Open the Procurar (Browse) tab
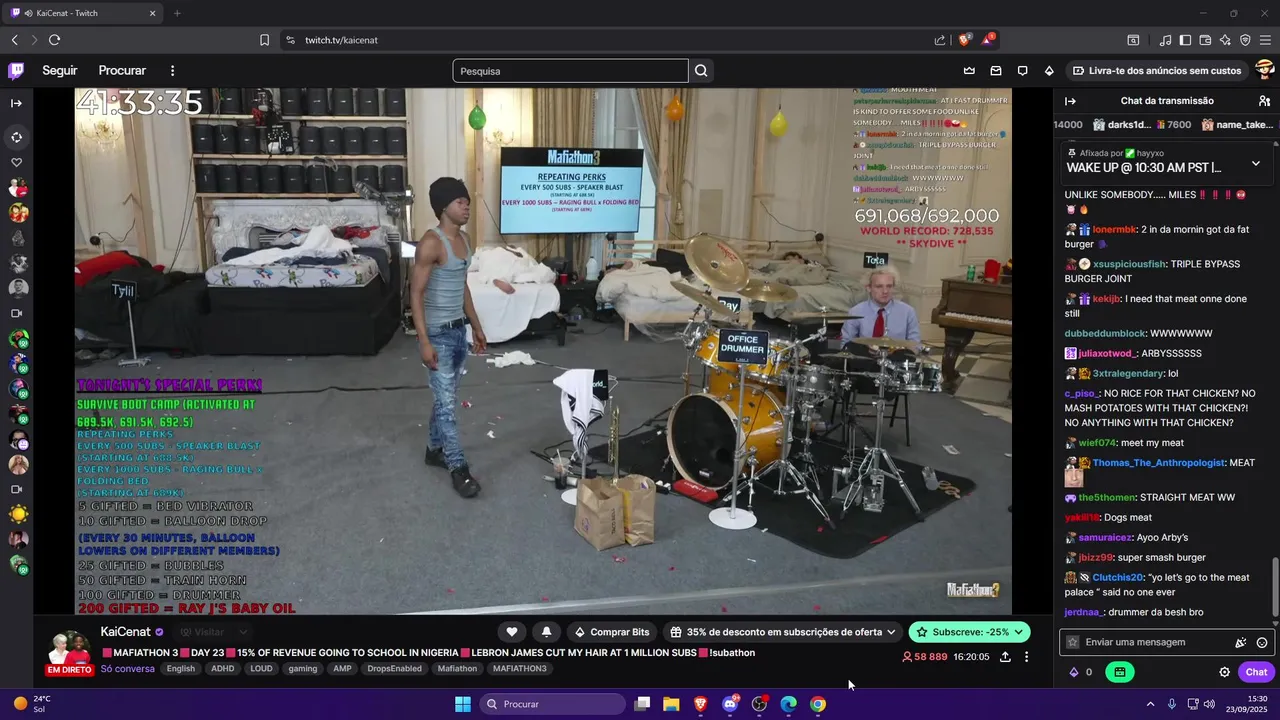This screenshot has width=1280, height=720. (x=122, y=71)
